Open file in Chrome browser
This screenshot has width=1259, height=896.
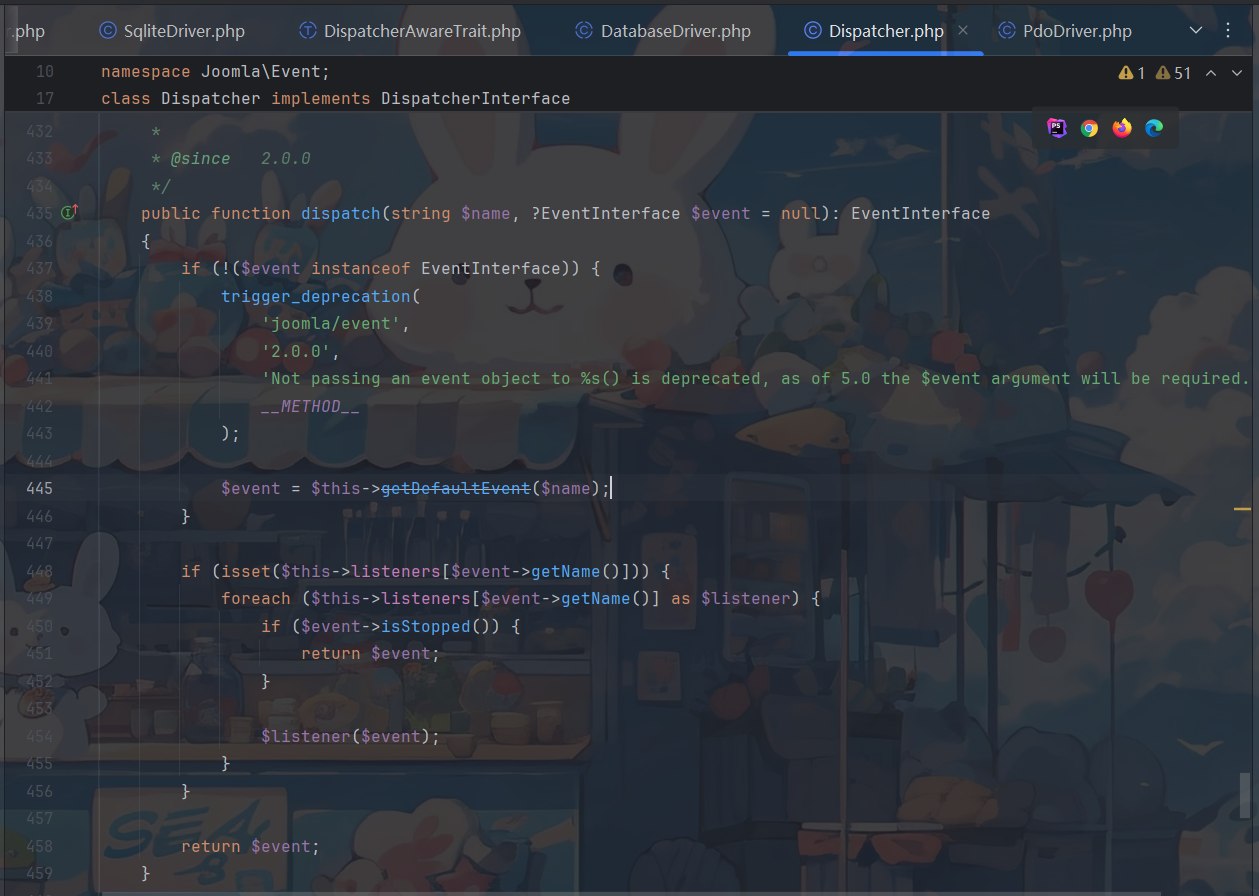[1089, 128]
